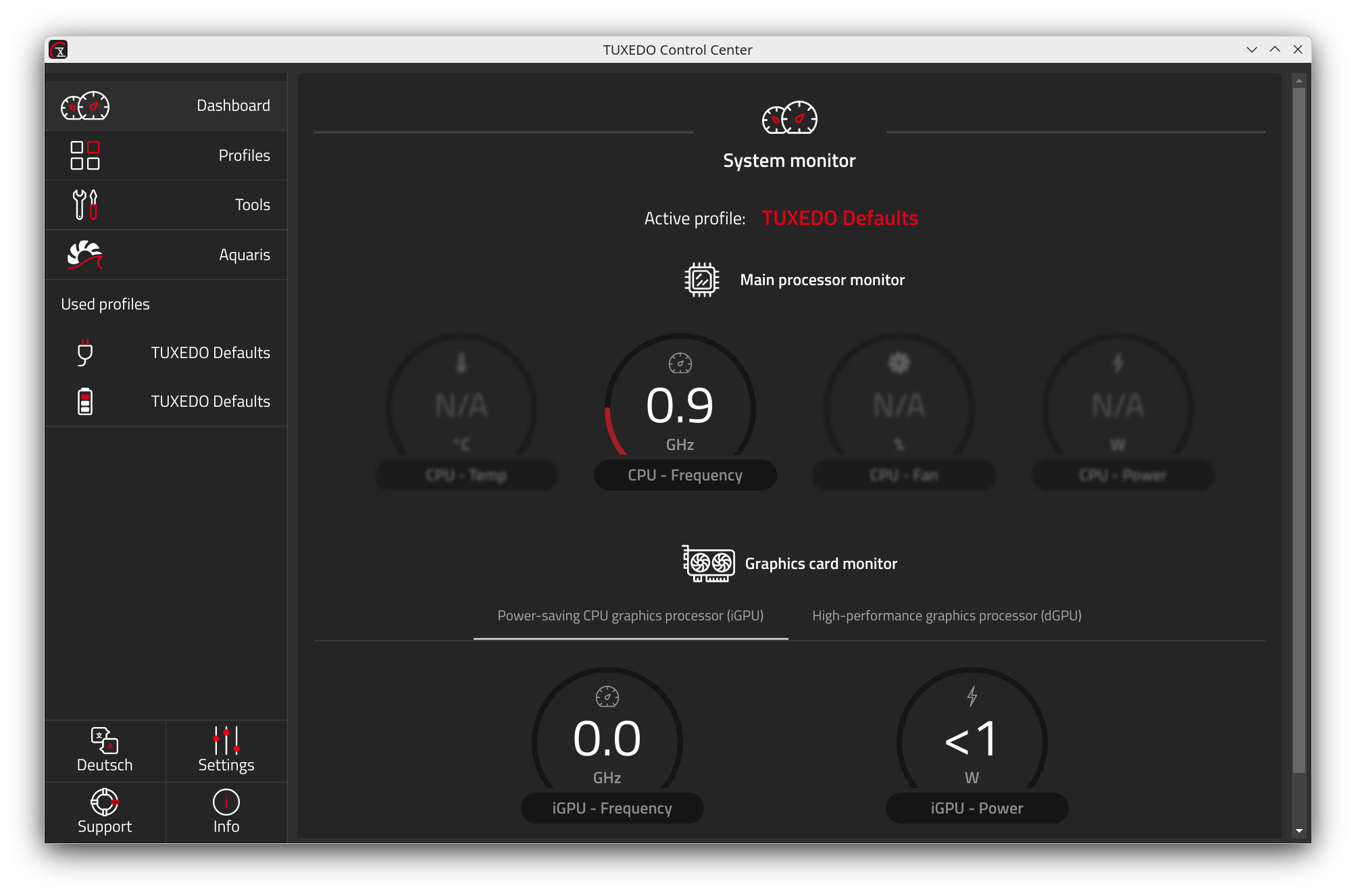
Task: Select the Power-saving CPU graphics processor (iGPU) tab
Action: 630,616
